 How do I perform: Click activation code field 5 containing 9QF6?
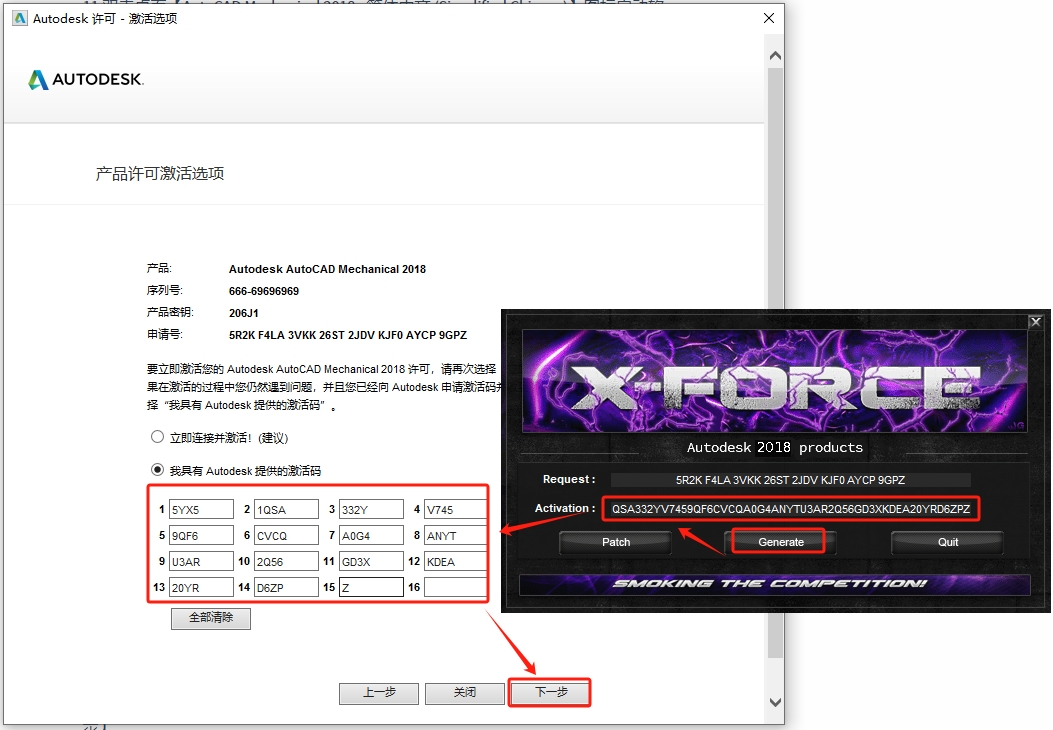[x=201, y=536]
